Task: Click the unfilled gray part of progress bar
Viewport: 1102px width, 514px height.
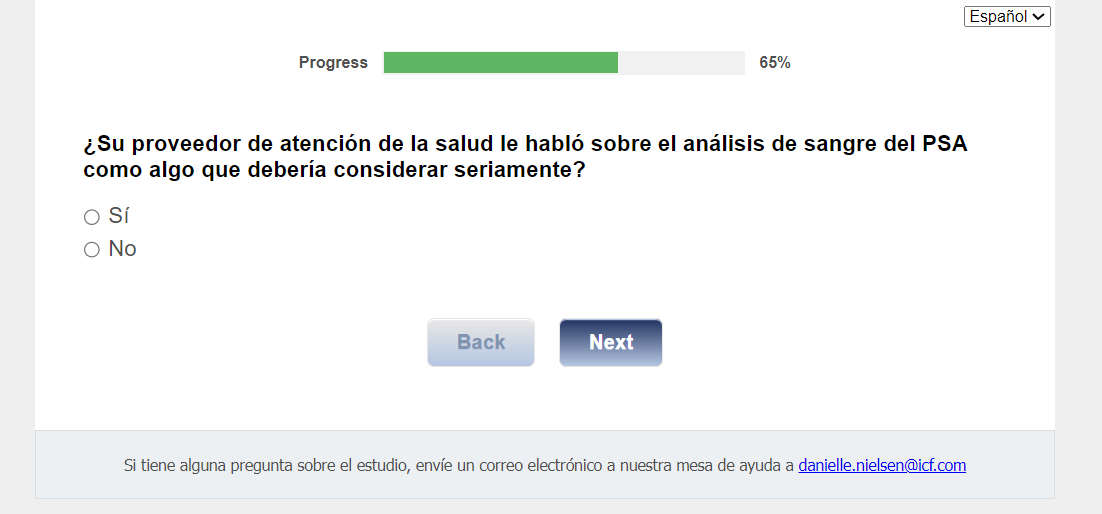Action: [681, 63]
